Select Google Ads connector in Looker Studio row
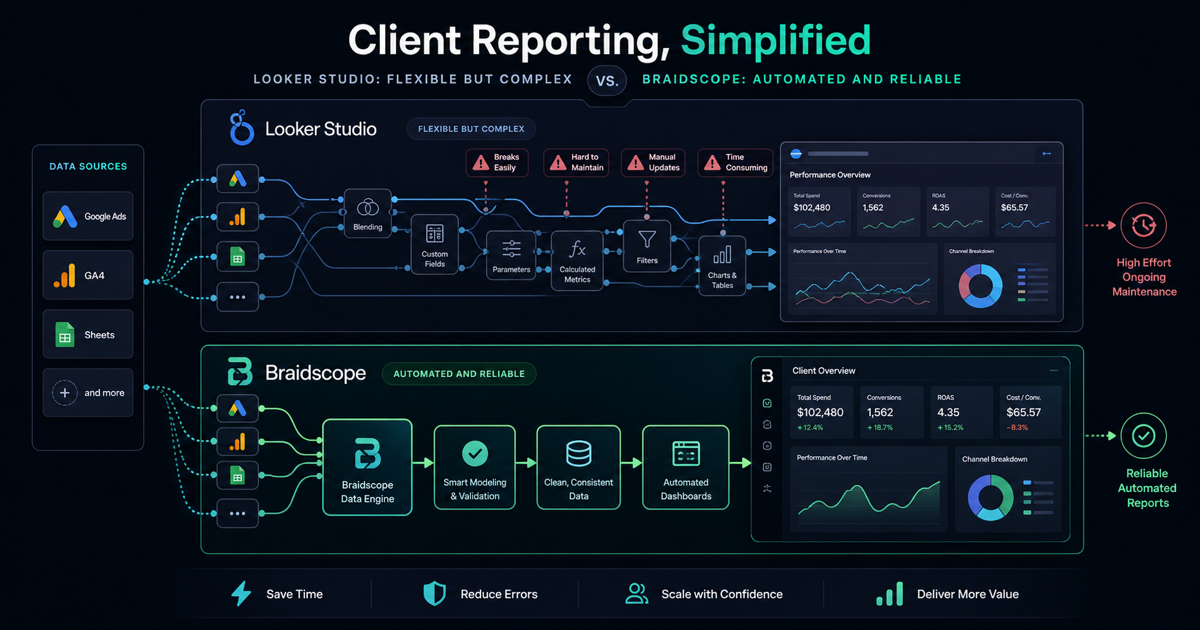This screenshot has width=1200, height=630. coord(238,179)
